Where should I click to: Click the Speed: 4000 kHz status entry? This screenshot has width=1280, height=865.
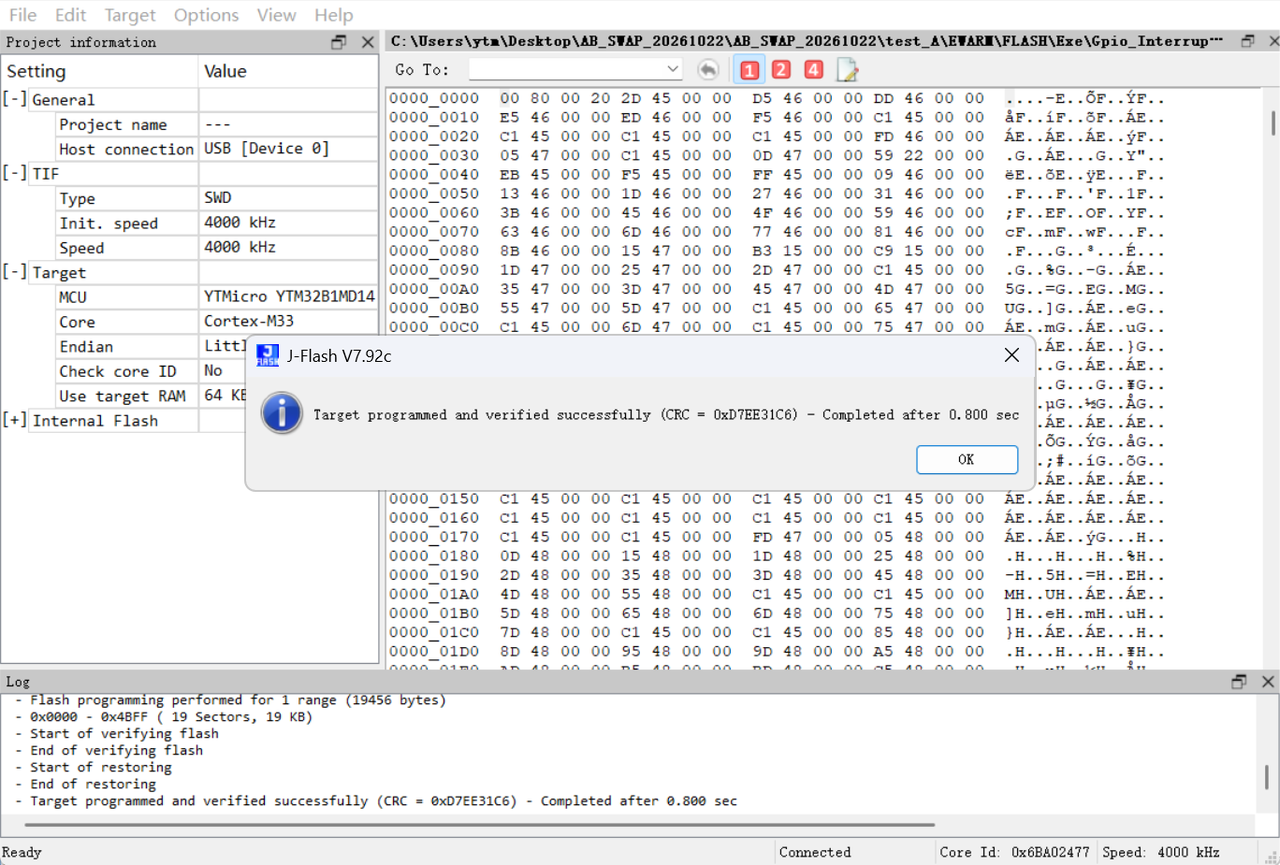click(1161, 852)
